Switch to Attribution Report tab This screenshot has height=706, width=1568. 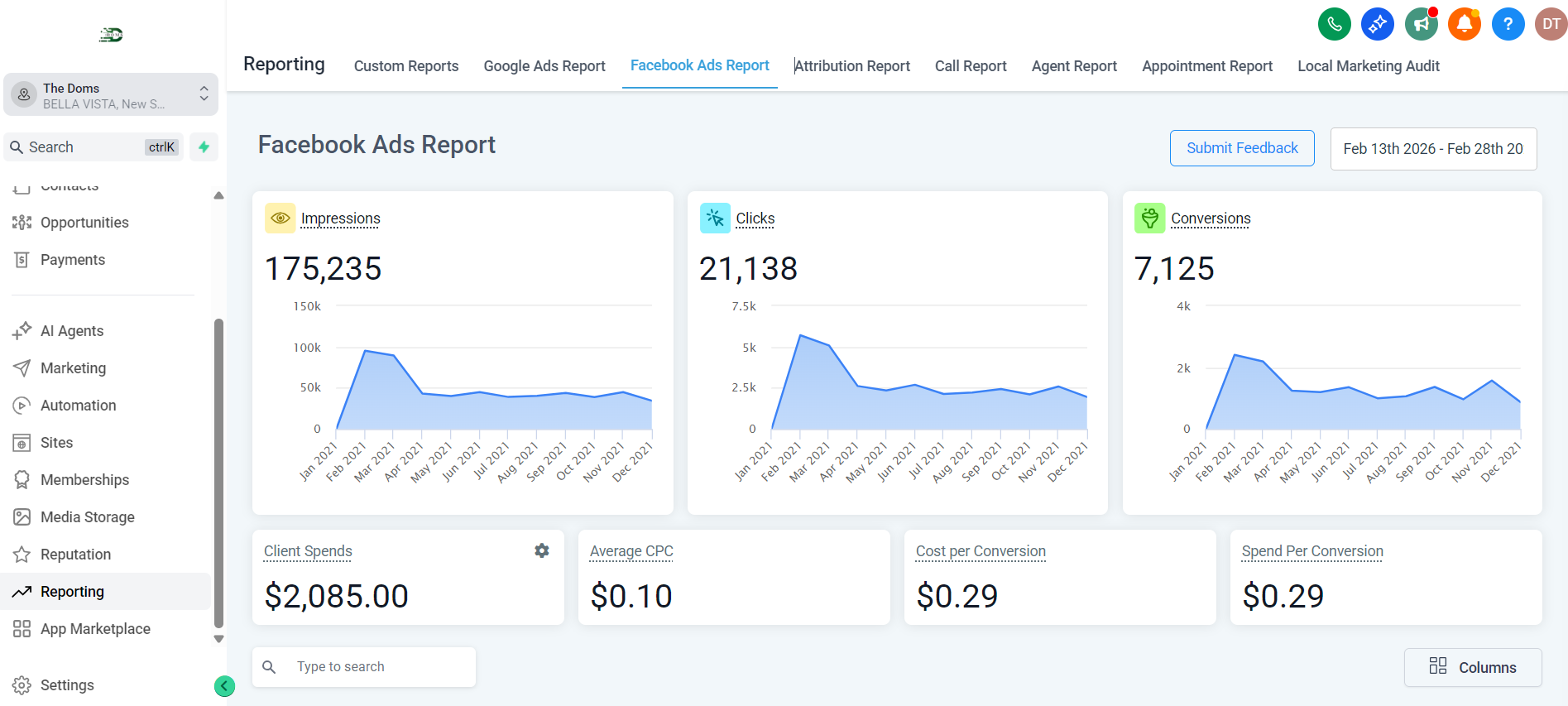852,66
